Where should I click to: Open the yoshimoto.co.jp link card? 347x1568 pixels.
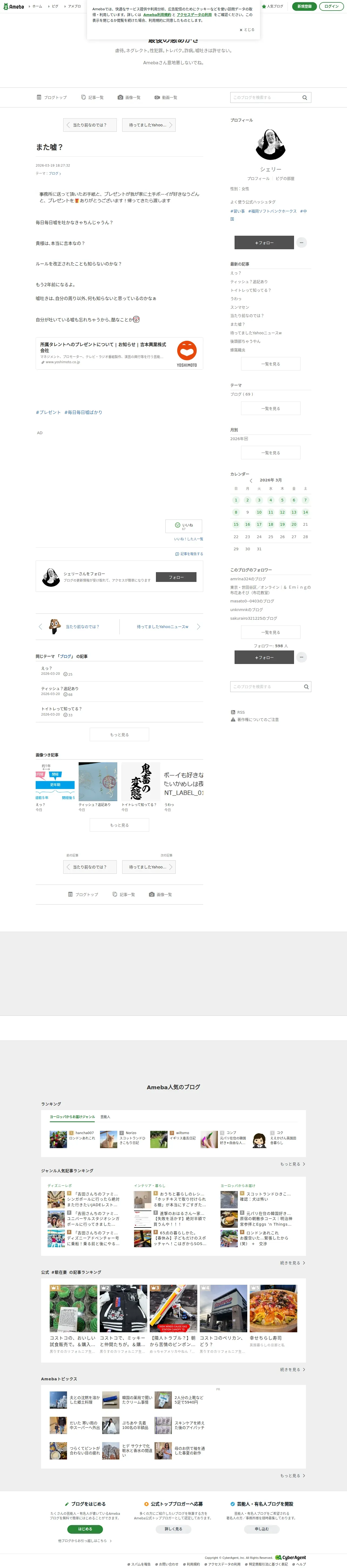coord(119,354)
